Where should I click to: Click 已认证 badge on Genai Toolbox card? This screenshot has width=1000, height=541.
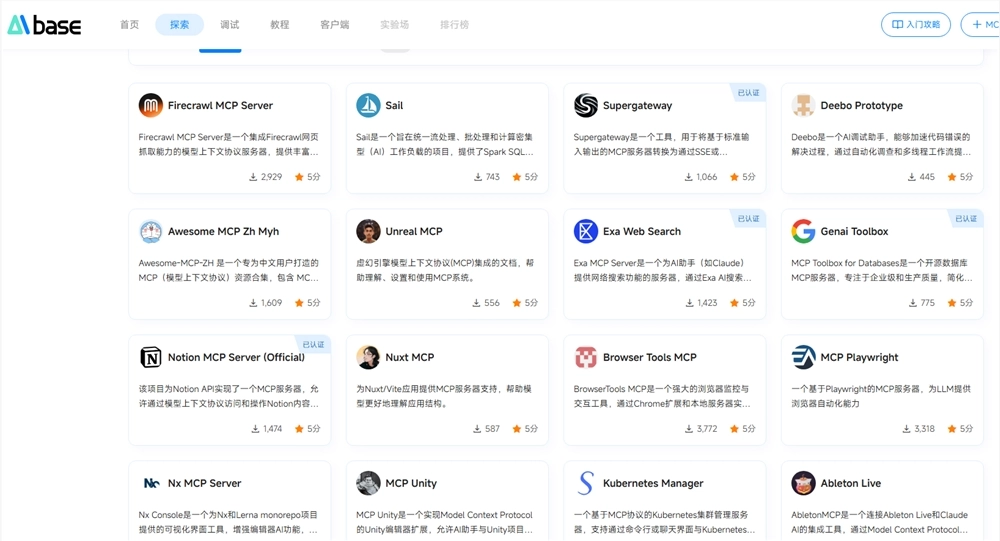pyautogui.click(x=966, y=218)
